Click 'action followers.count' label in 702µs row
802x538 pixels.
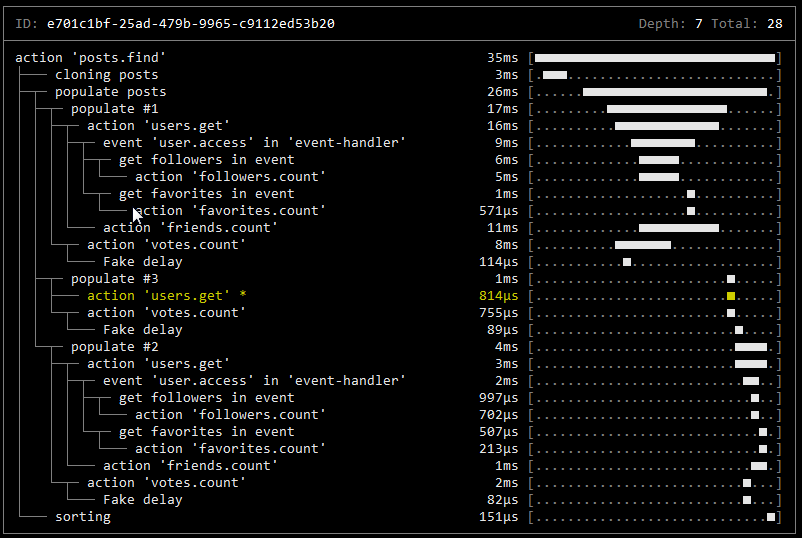click(x=230, y=415)
